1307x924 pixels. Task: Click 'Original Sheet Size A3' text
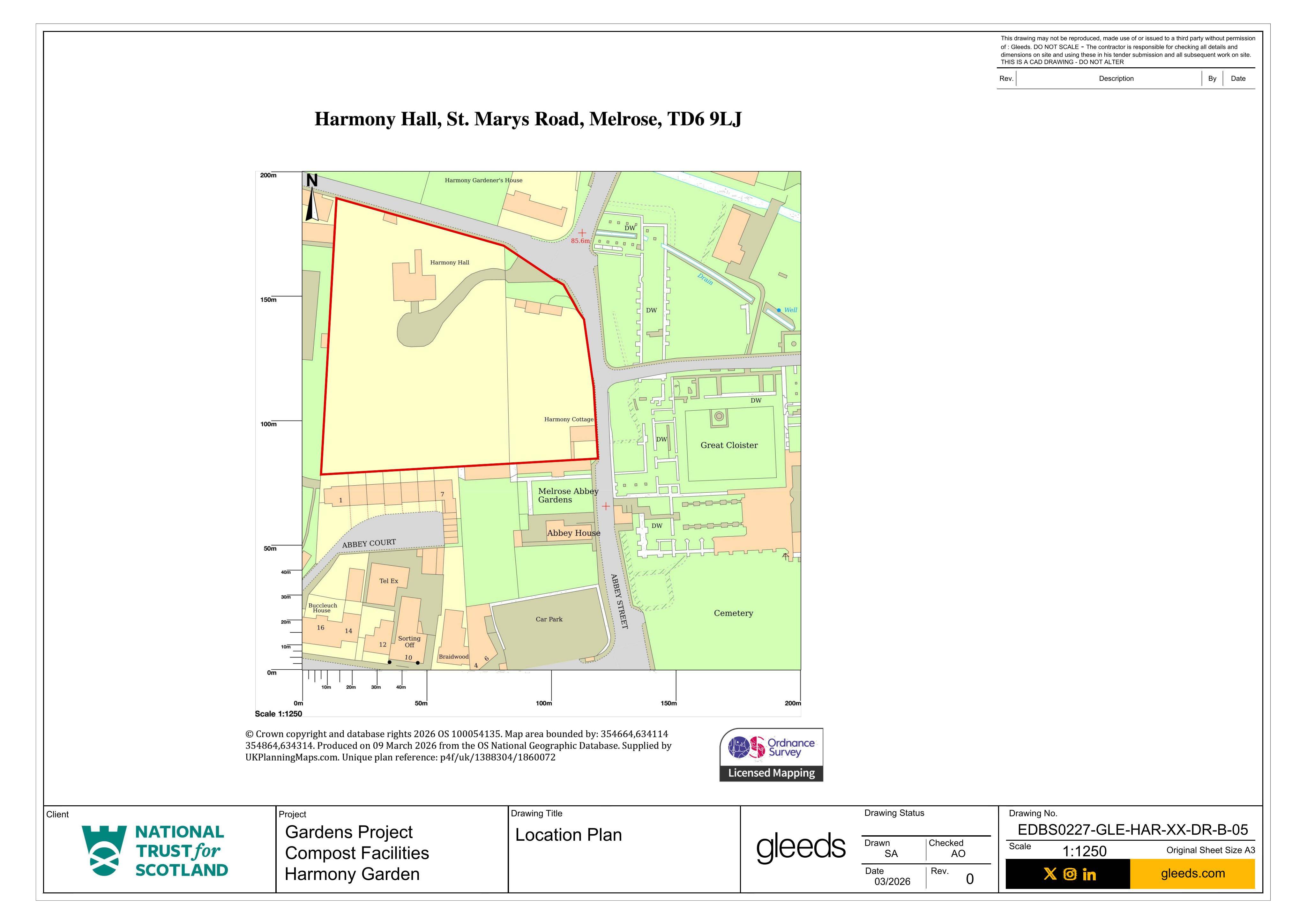(1211, 851)
